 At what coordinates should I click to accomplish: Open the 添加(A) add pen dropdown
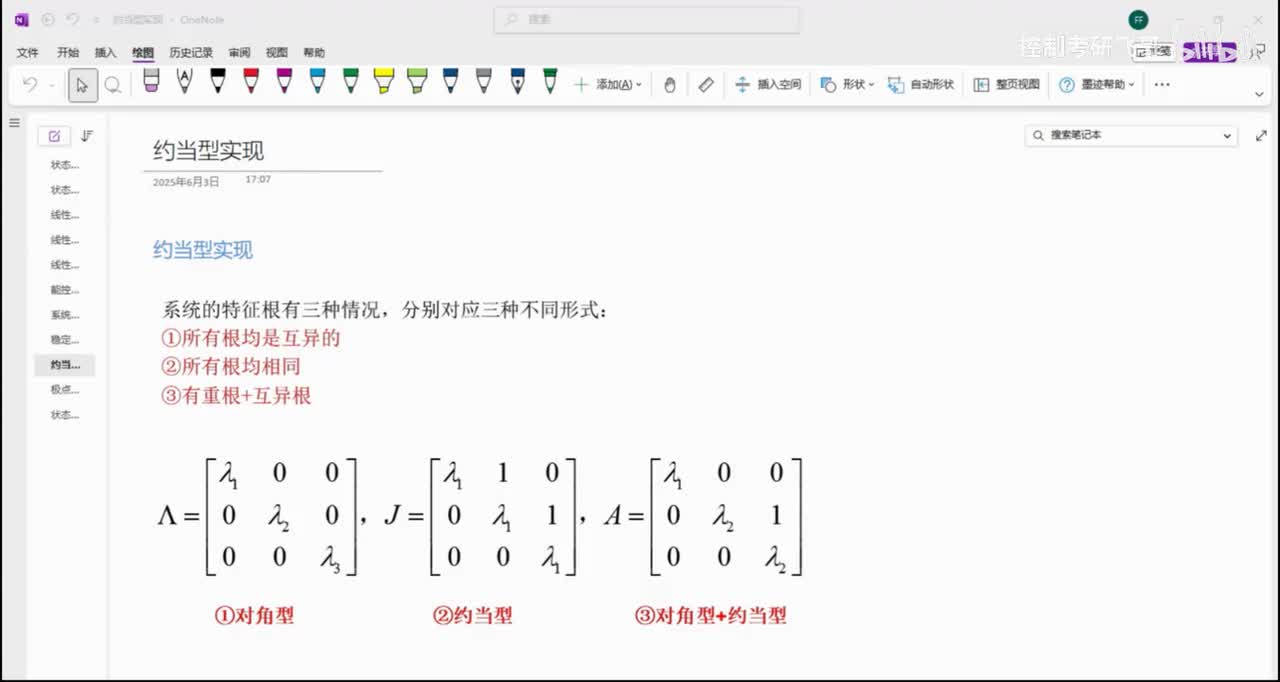pos(608,85)
